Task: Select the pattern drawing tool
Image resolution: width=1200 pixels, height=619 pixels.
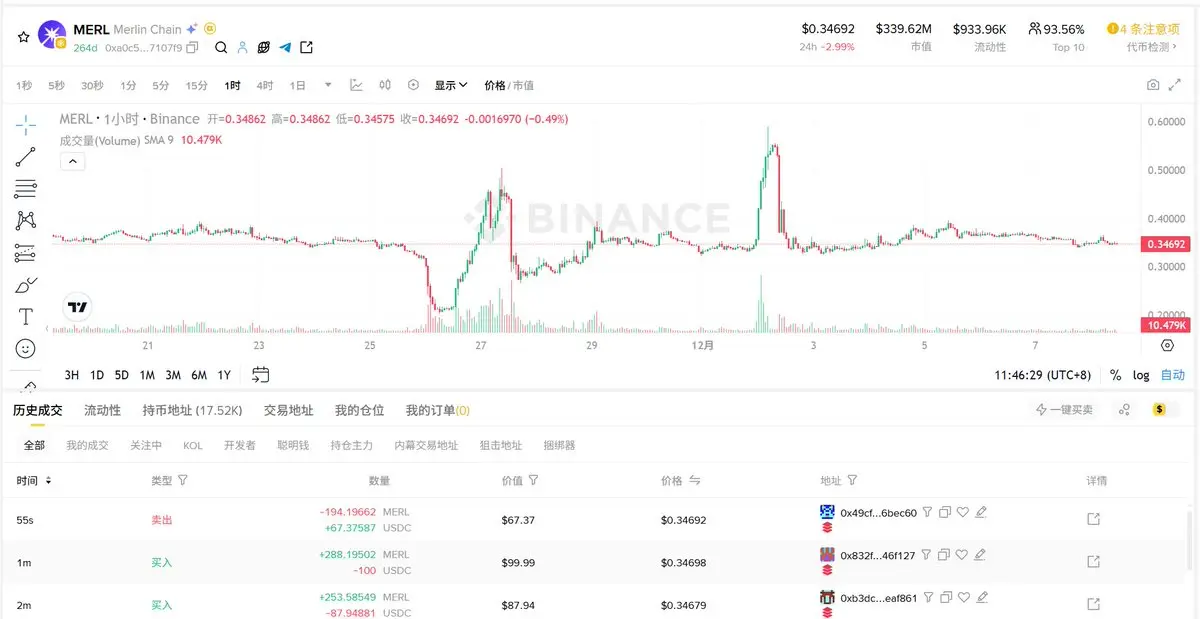Action: click(x=25, y=220)
